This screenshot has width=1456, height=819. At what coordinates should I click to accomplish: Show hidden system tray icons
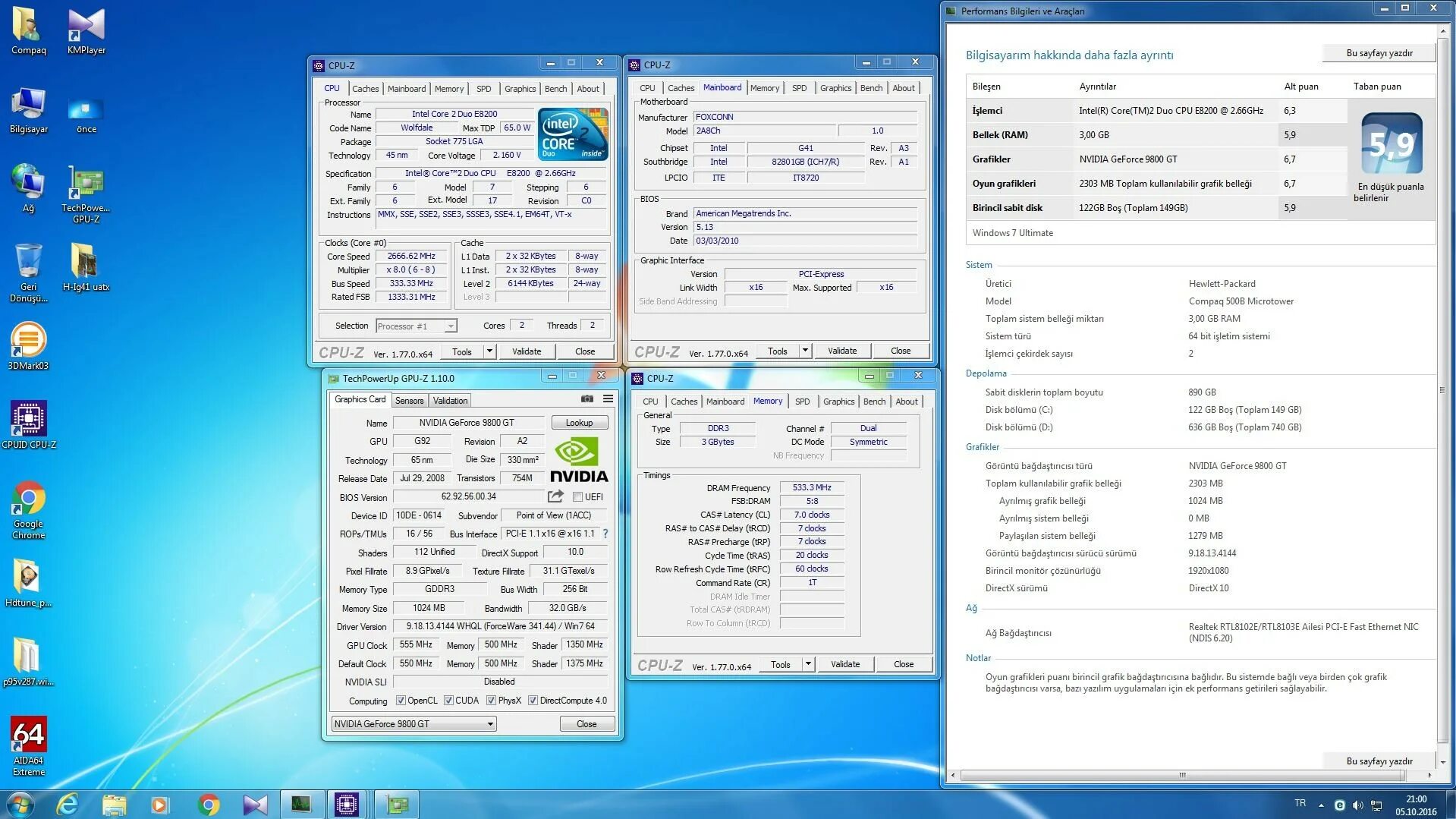[x=1321, y=805]
